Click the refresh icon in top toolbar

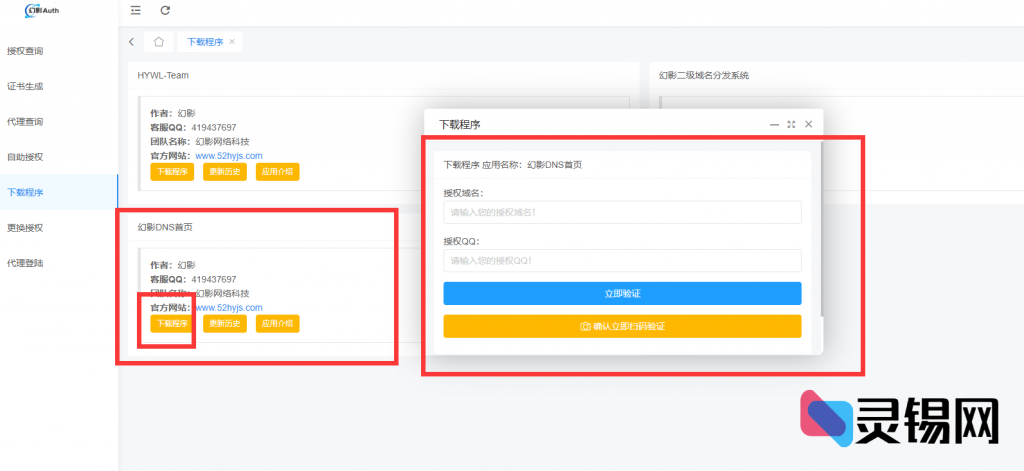[165, 10]
